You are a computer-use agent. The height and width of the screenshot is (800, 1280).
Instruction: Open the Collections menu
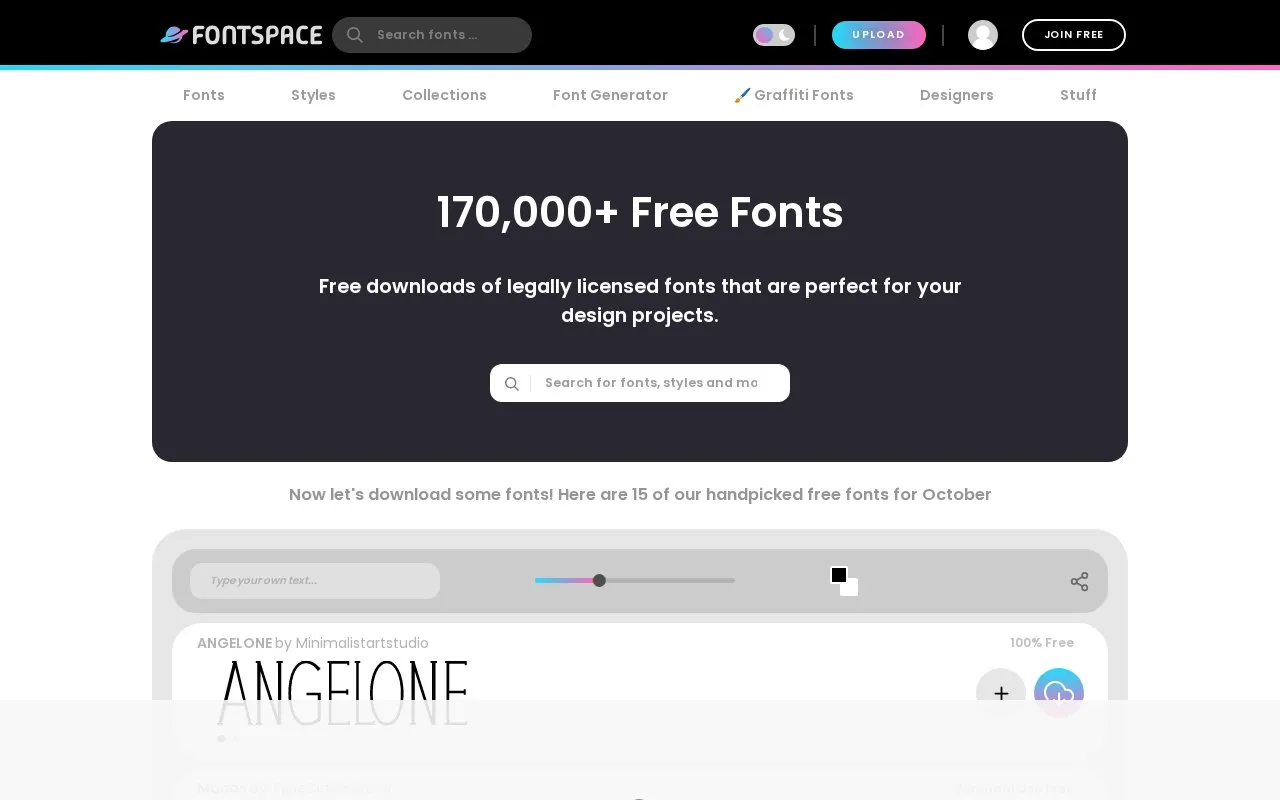pos(444,95)
